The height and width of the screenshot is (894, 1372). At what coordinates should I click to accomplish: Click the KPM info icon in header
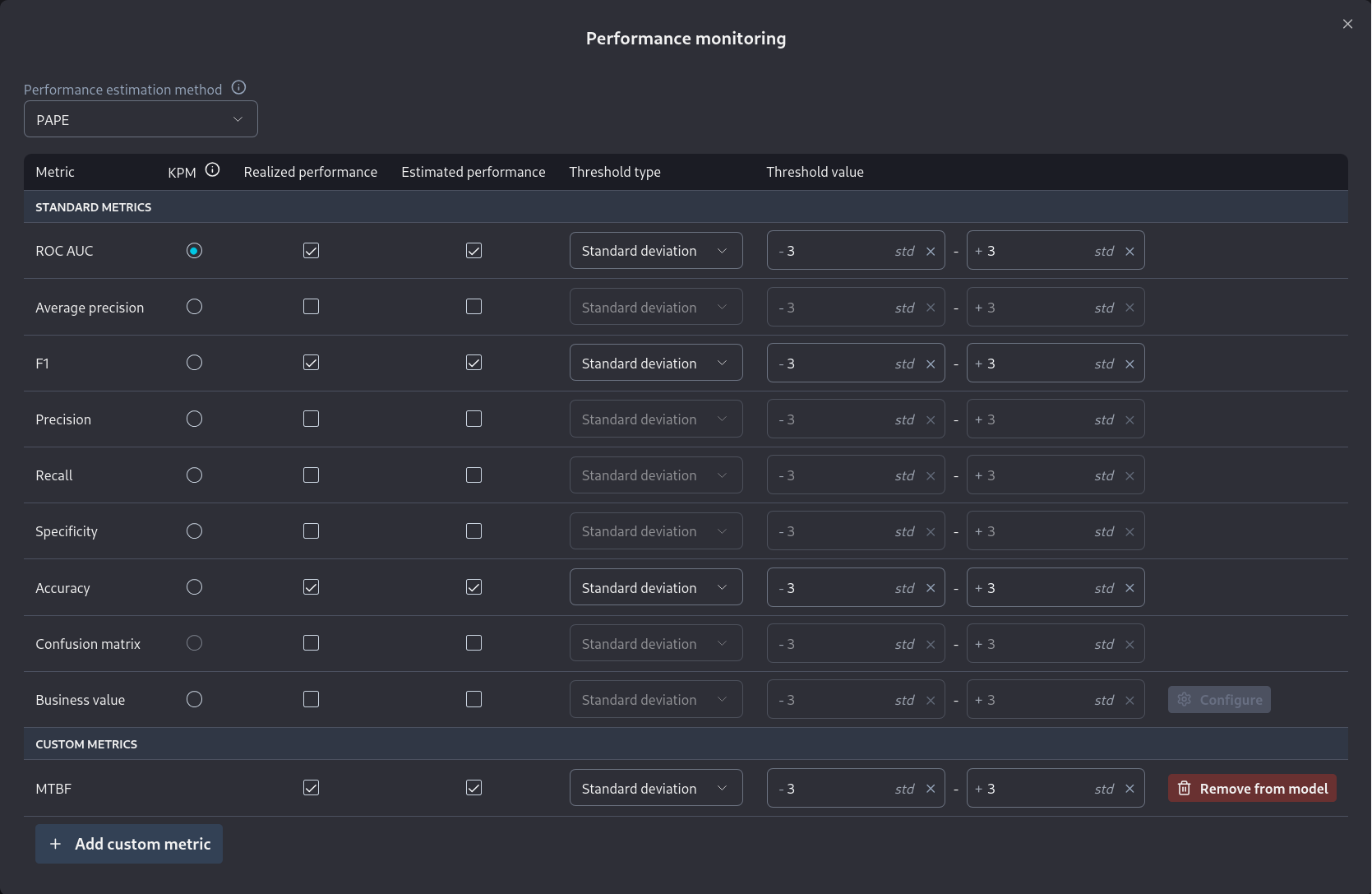pyautogui.click(x=212, y=170)
